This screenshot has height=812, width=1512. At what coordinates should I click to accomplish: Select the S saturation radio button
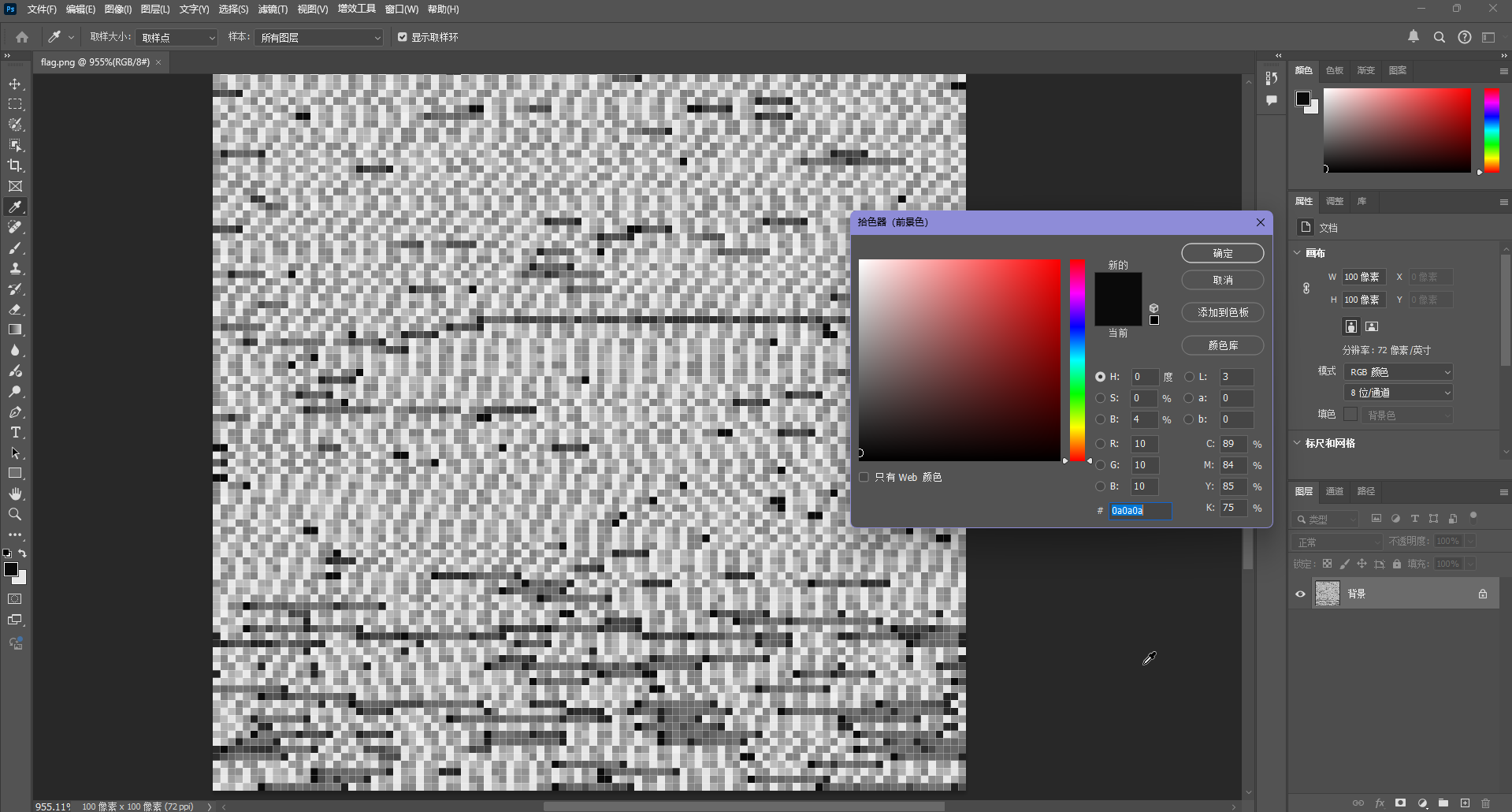(x=1100, y=398)
